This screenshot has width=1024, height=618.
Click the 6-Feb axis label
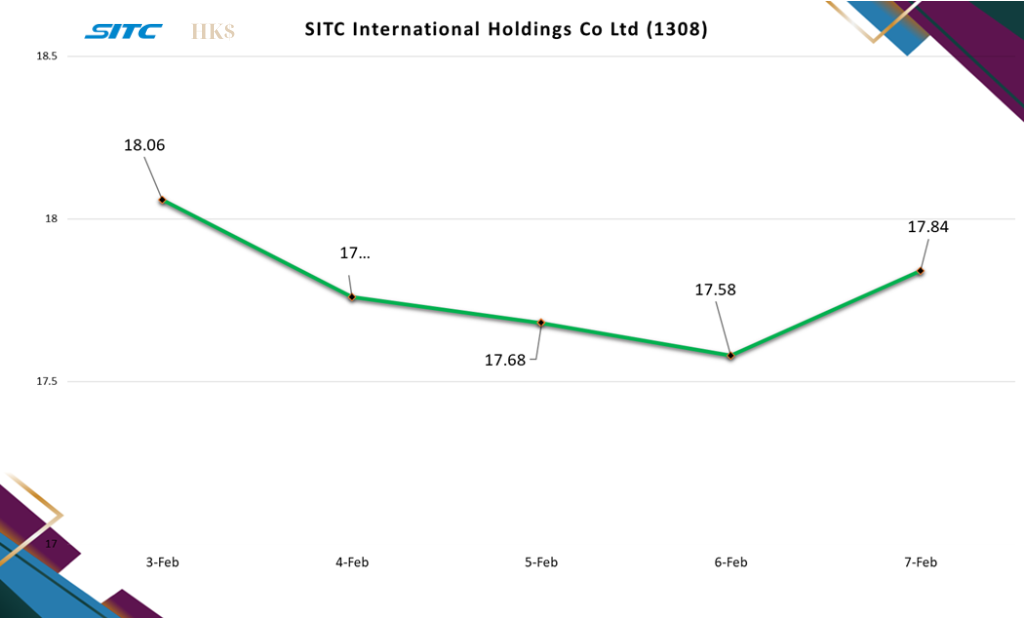(x=731, y=562)
